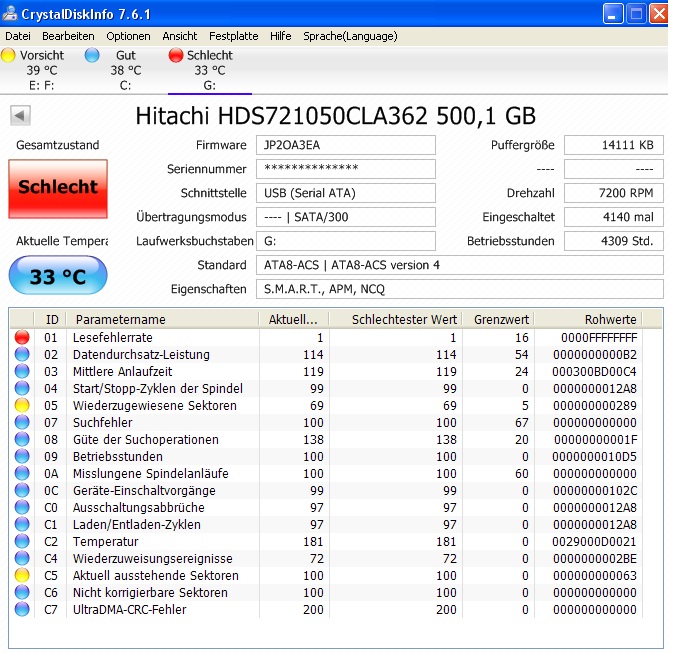Click the status icon in Betriebsstunden row 09
Image resolution: width=680 pixels, height=653 pixels.
pyautogui.click(x=22, y=456)
